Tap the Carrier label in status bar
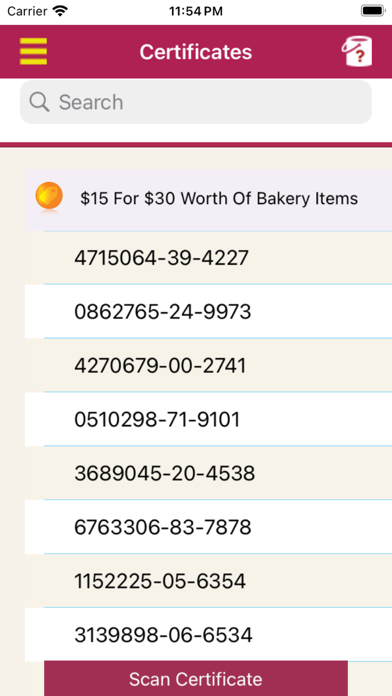The height and width of the screenshot is (696, 392). click(27, 11)
